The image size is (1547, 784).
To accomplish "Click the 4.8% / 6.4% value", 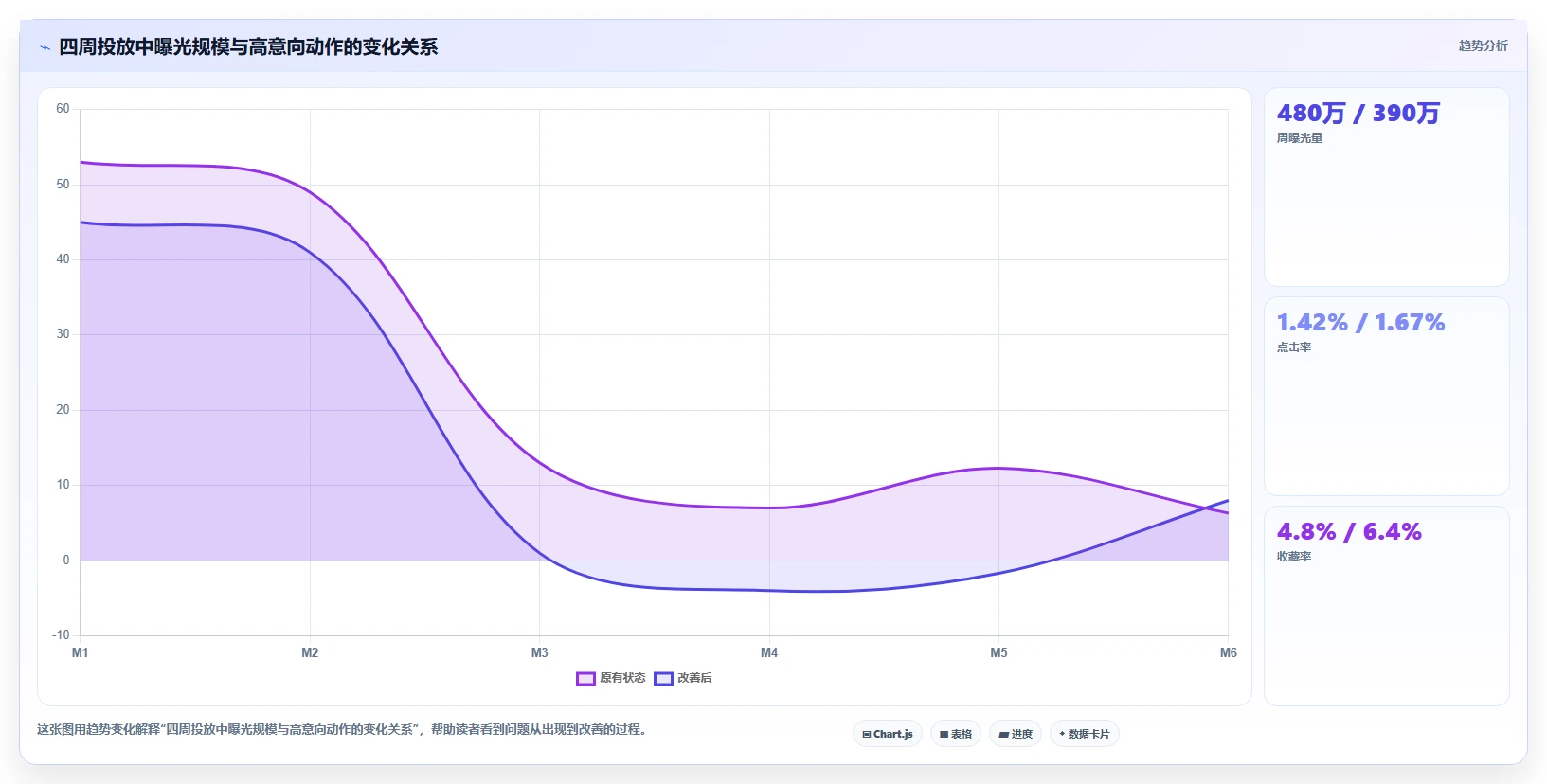I will click(x=1349, y=532).
